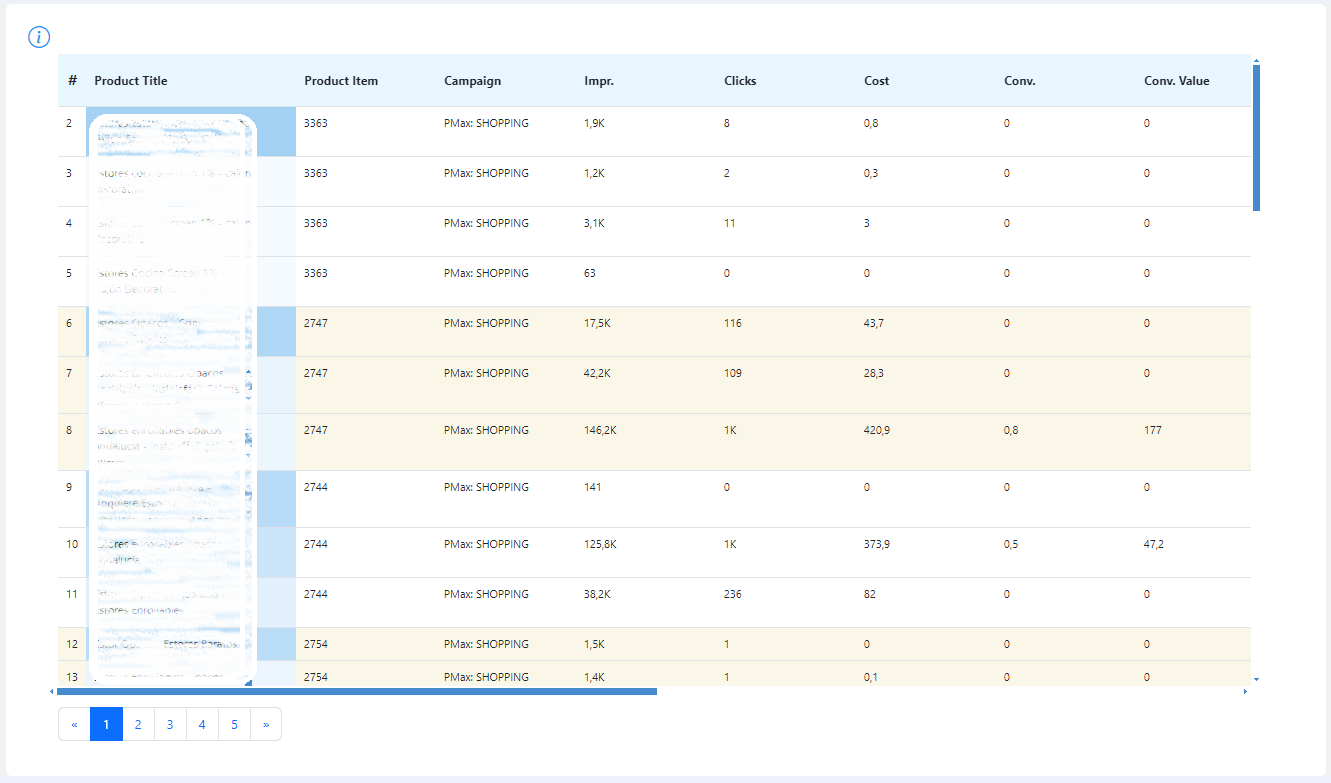This screenshot has width=1331, height=783.
Task: Click the vertical scrollbar thumb of table
Action: pos(1256,138)
